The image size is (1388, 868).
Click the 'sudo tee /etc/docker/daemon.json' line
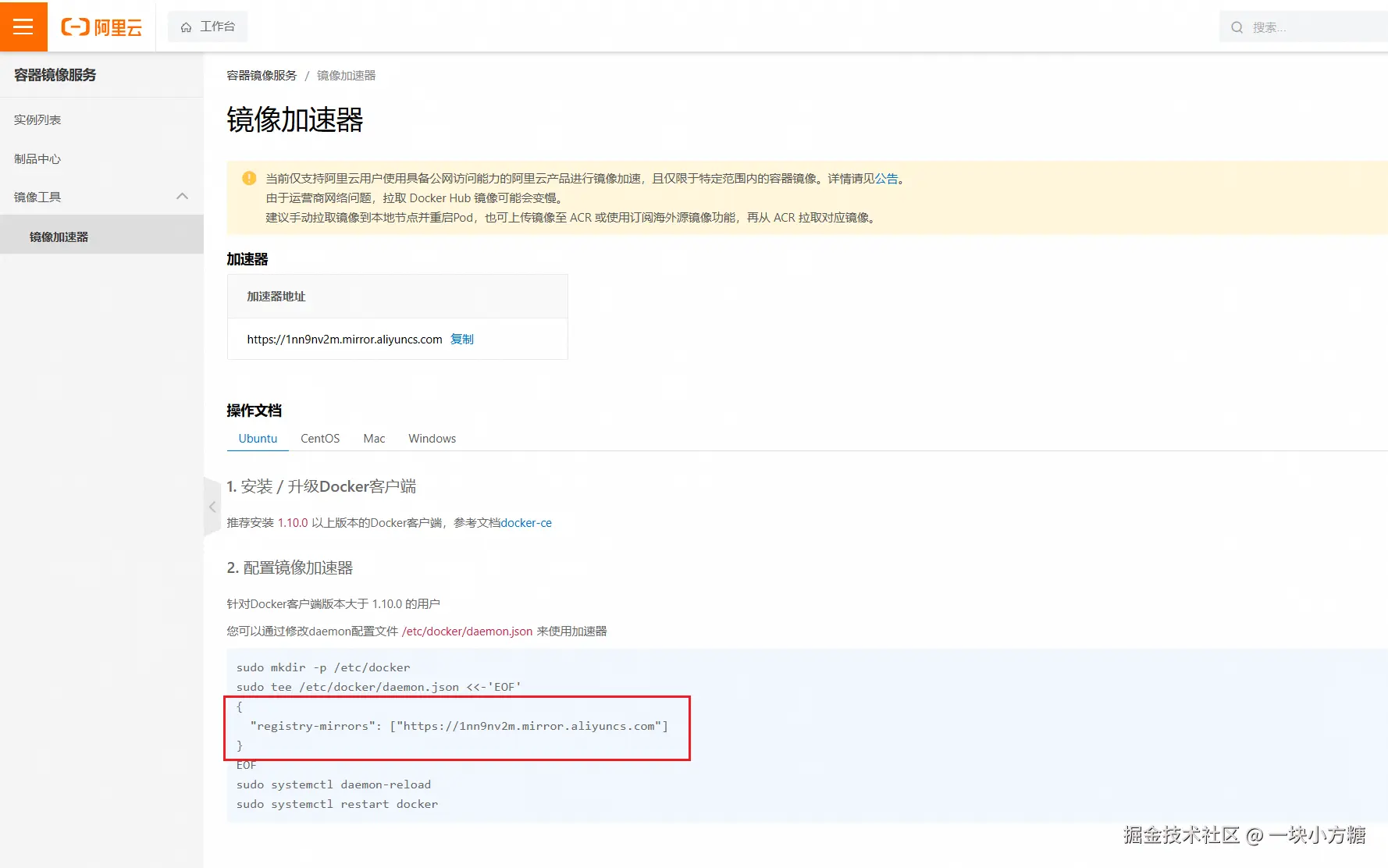(379, 687)
